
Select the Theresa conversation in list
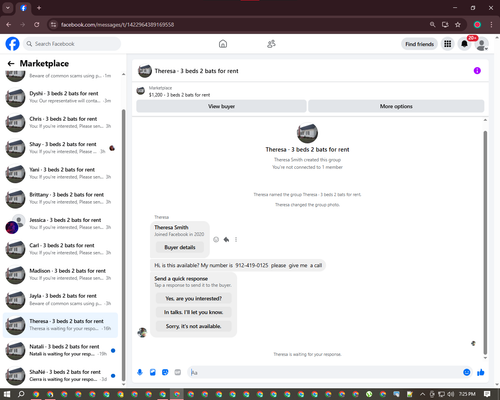point(60,325)
